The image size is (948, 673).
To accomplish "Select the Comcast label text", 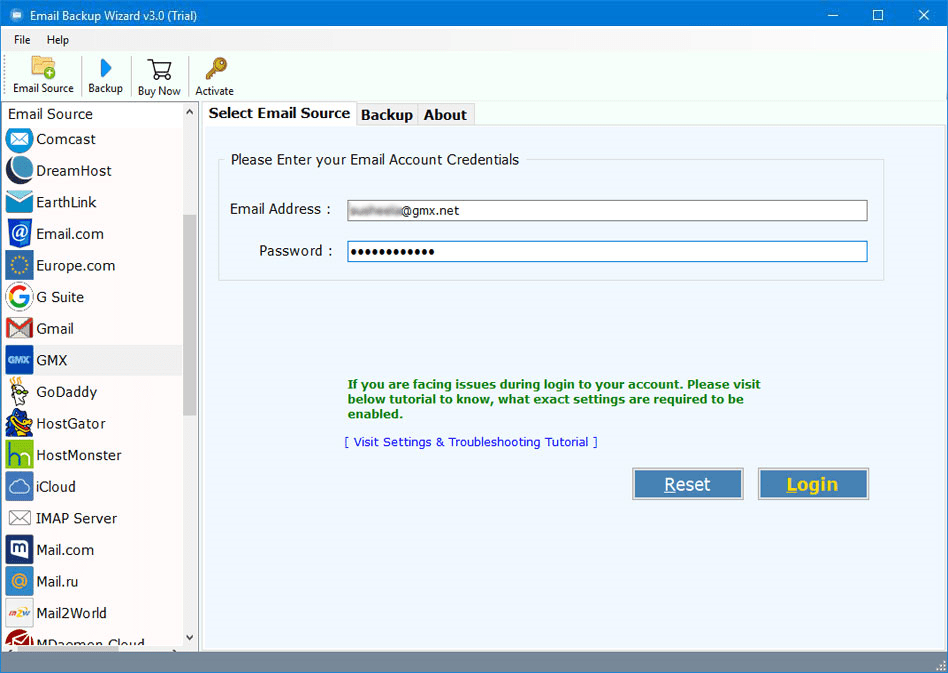I will click(66, 140).
